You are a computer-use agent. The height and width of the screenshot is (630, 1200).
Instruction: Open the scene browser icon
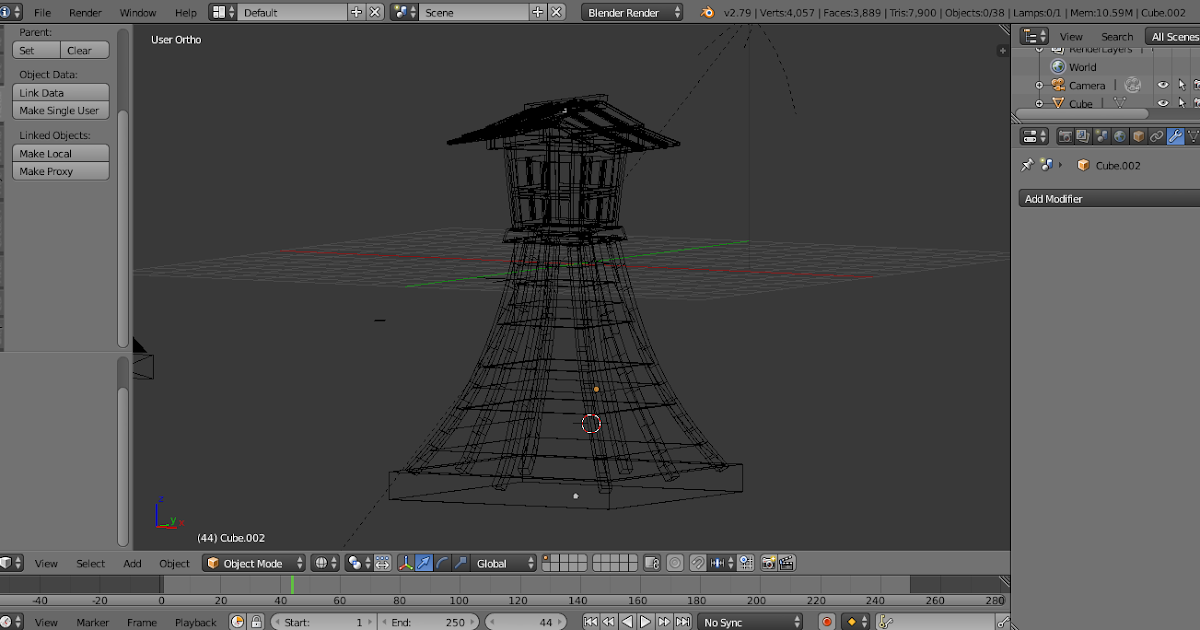tap(405, 13)
